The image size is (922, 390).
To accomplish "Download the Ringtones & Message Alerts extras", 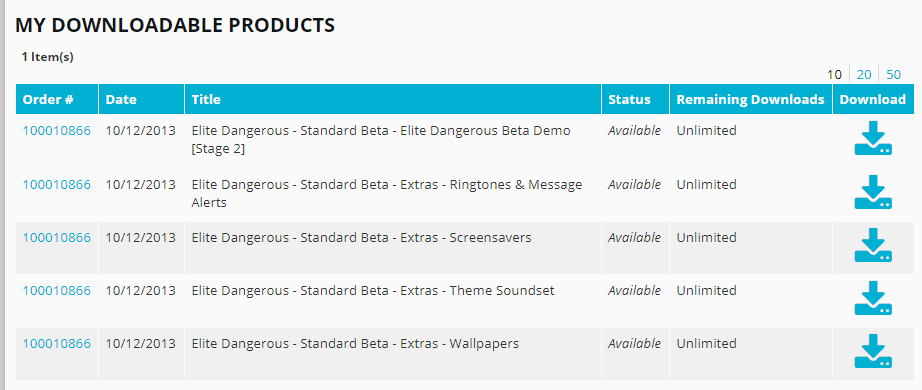I will point(873,192).
